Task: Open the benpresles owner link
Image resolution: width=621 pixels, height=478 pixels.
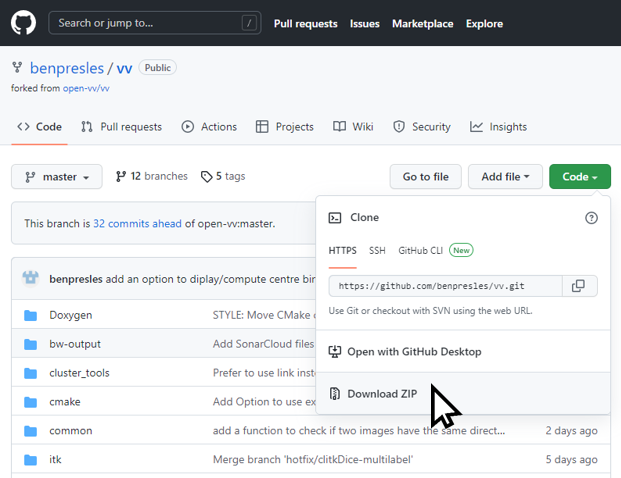Action: point(67,68)
